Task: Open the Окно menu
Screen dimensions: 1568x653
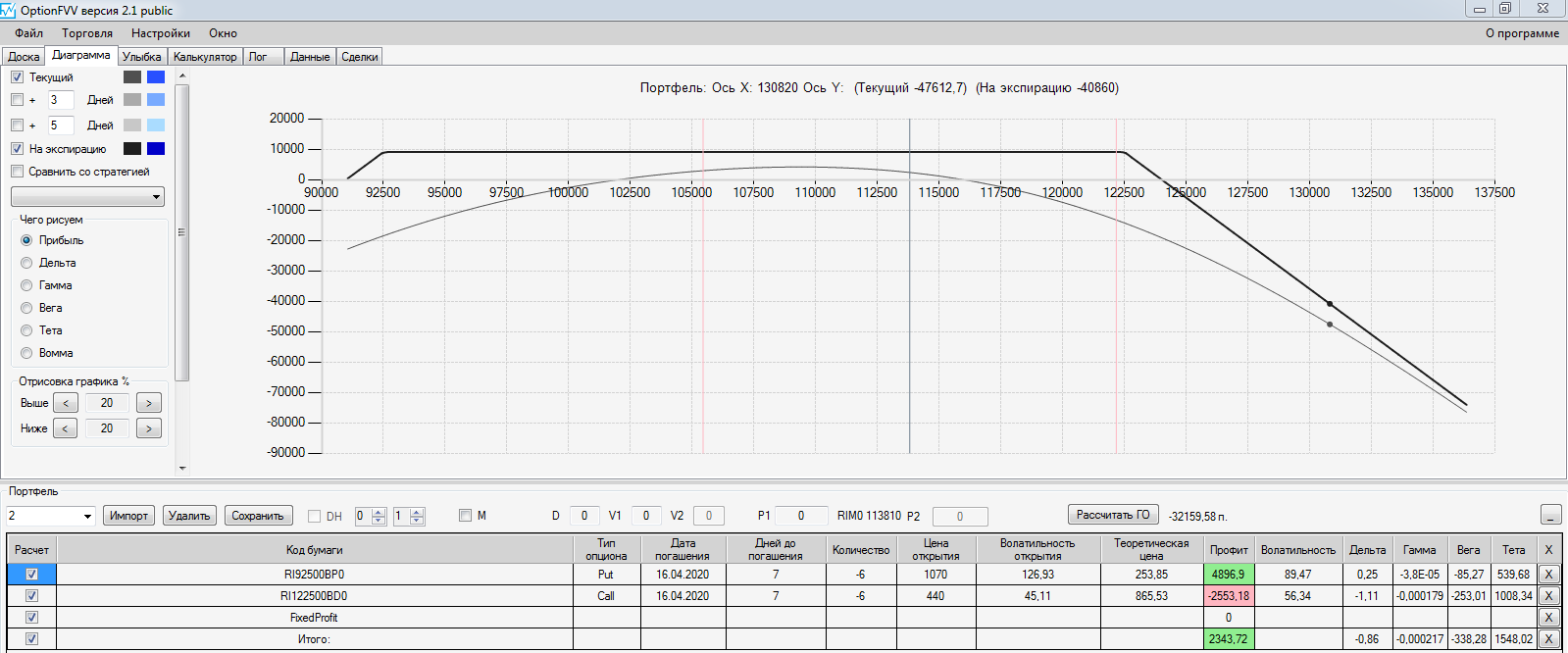Action: pos(223,33)
